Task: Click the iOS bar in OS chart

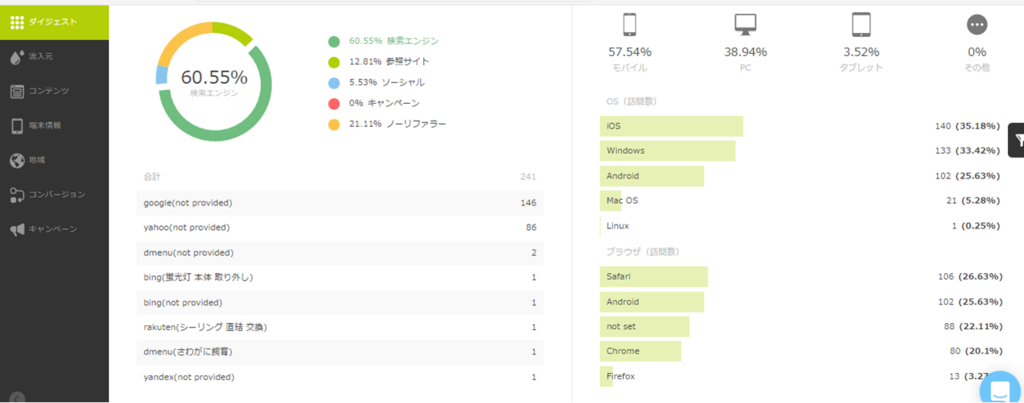Action: (672, 126)
